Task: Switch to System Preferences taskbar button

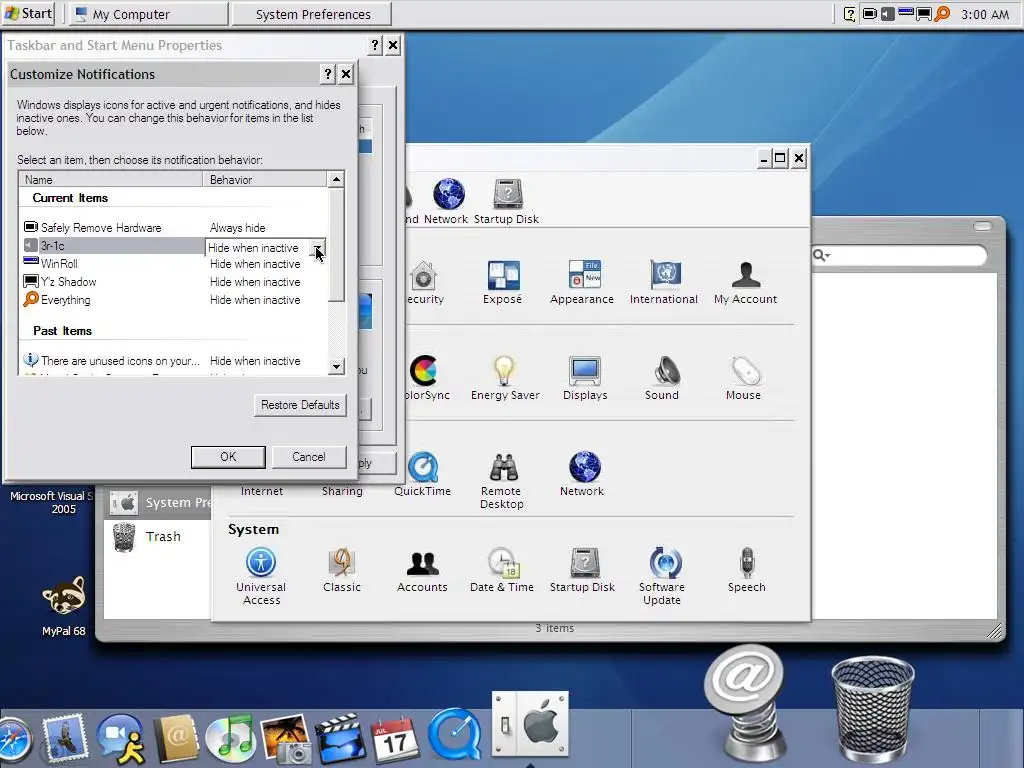Action: (x=312, y=14)
